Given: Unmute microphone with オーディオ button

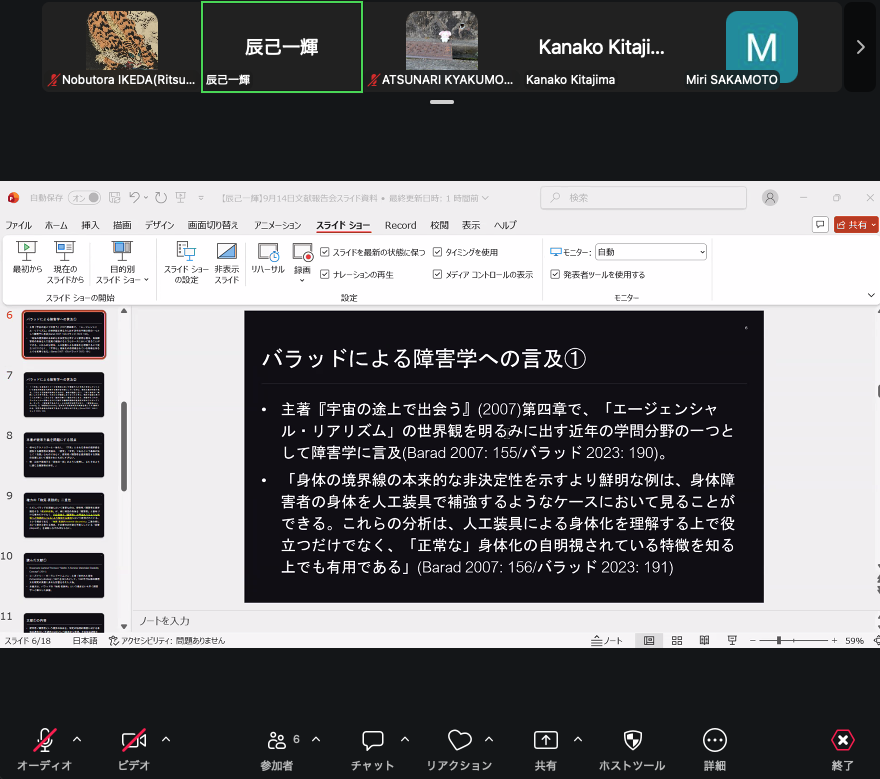Looking at the screenshot, I should coord(44,750).
